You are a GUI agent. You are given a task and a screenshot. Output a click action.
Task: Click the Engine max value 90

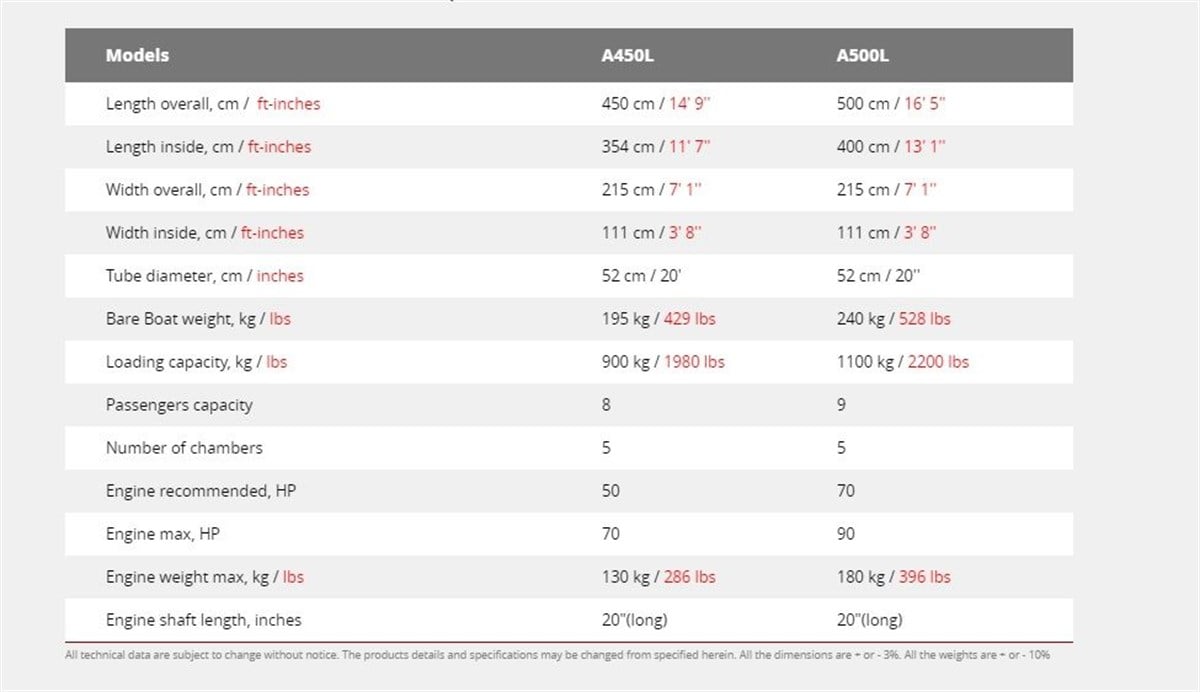coord(846,534)
